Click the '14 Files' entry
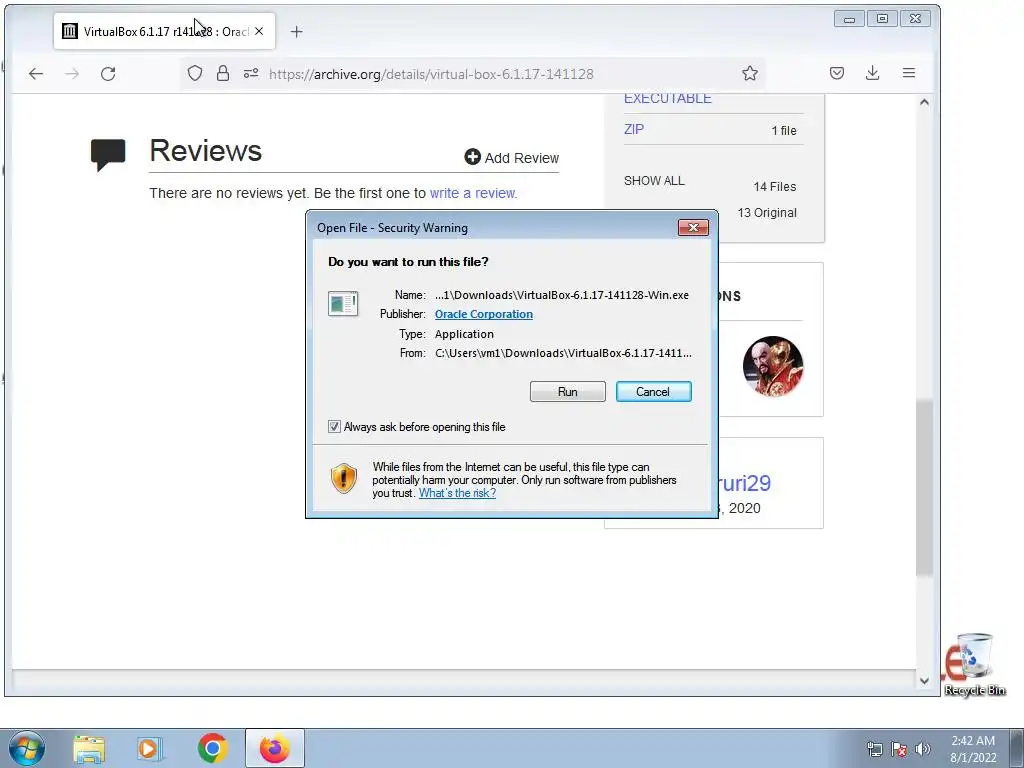This screenshot has width=1024, height=768. (x=775, y=187)
